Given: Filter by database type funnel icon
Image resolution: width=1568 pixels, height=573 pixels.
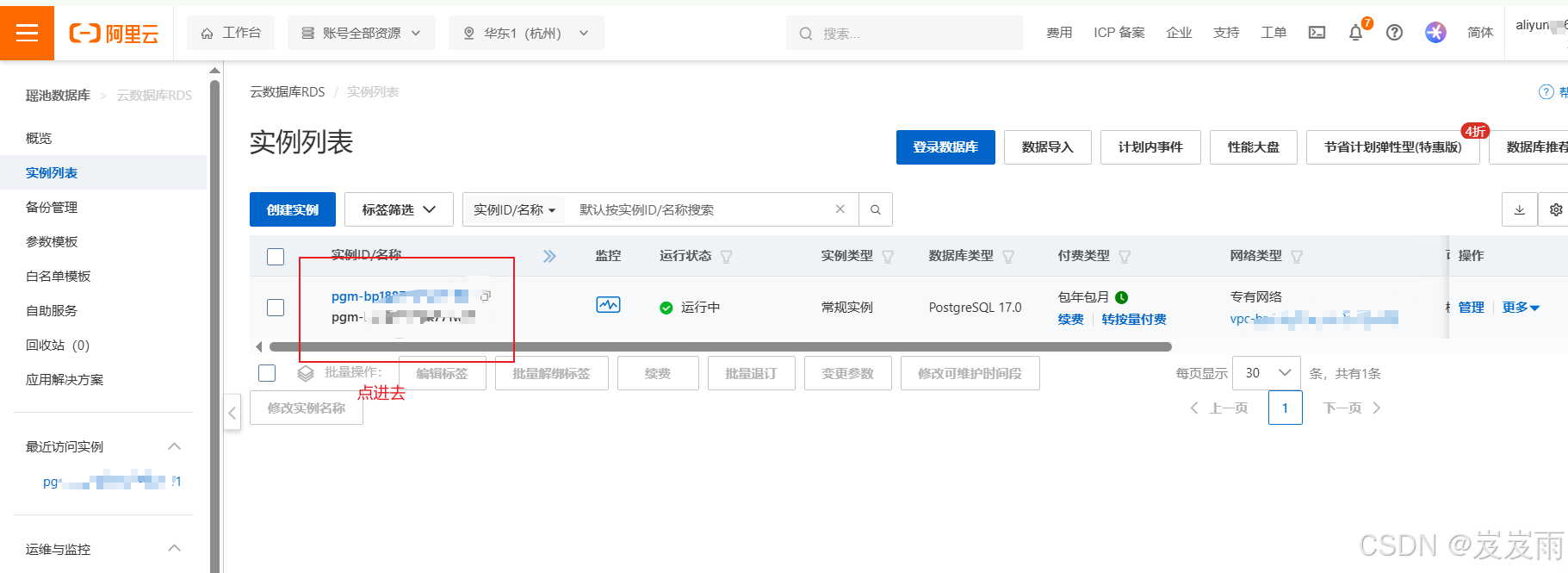Looking at the screenshot, I should (x=1008, y=257).
